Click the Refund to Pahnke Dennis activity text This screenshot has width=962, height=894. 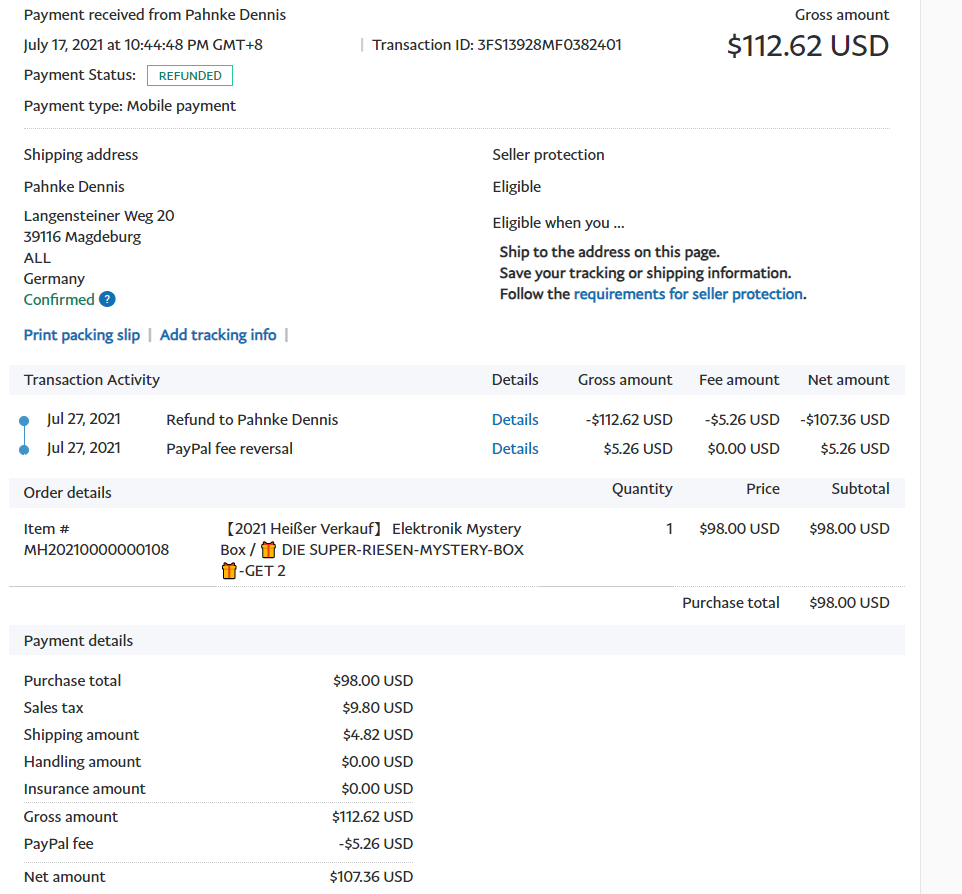point(252,420)
